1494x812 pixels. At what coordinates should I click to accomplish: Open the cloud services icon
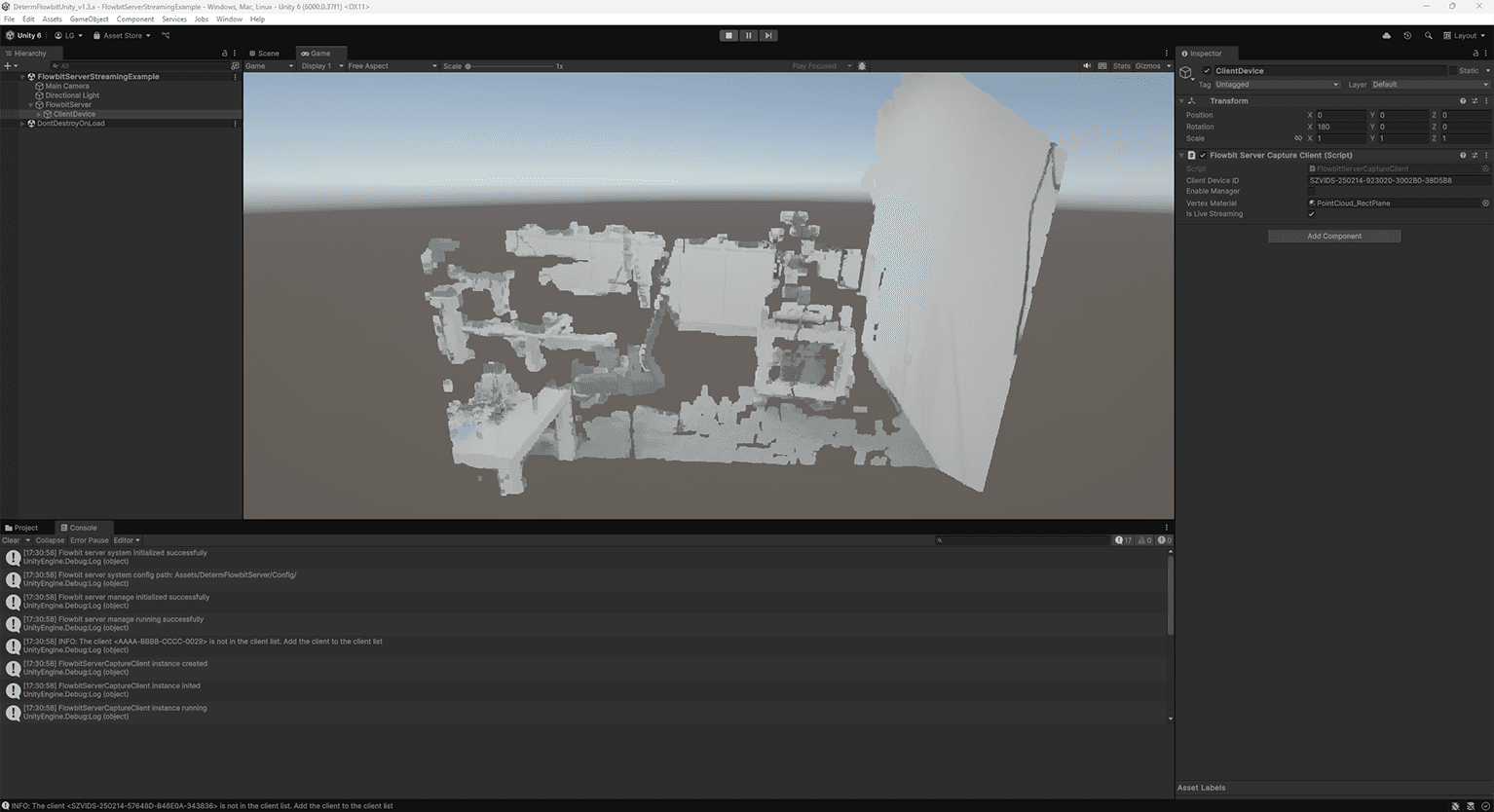(1386, 35)
